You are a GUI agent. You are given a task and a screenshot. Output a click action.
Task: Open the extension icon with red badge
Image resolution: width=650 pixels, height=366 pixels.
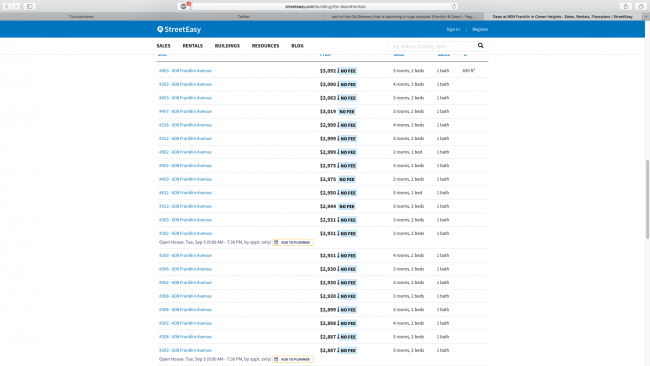(184, 6)
